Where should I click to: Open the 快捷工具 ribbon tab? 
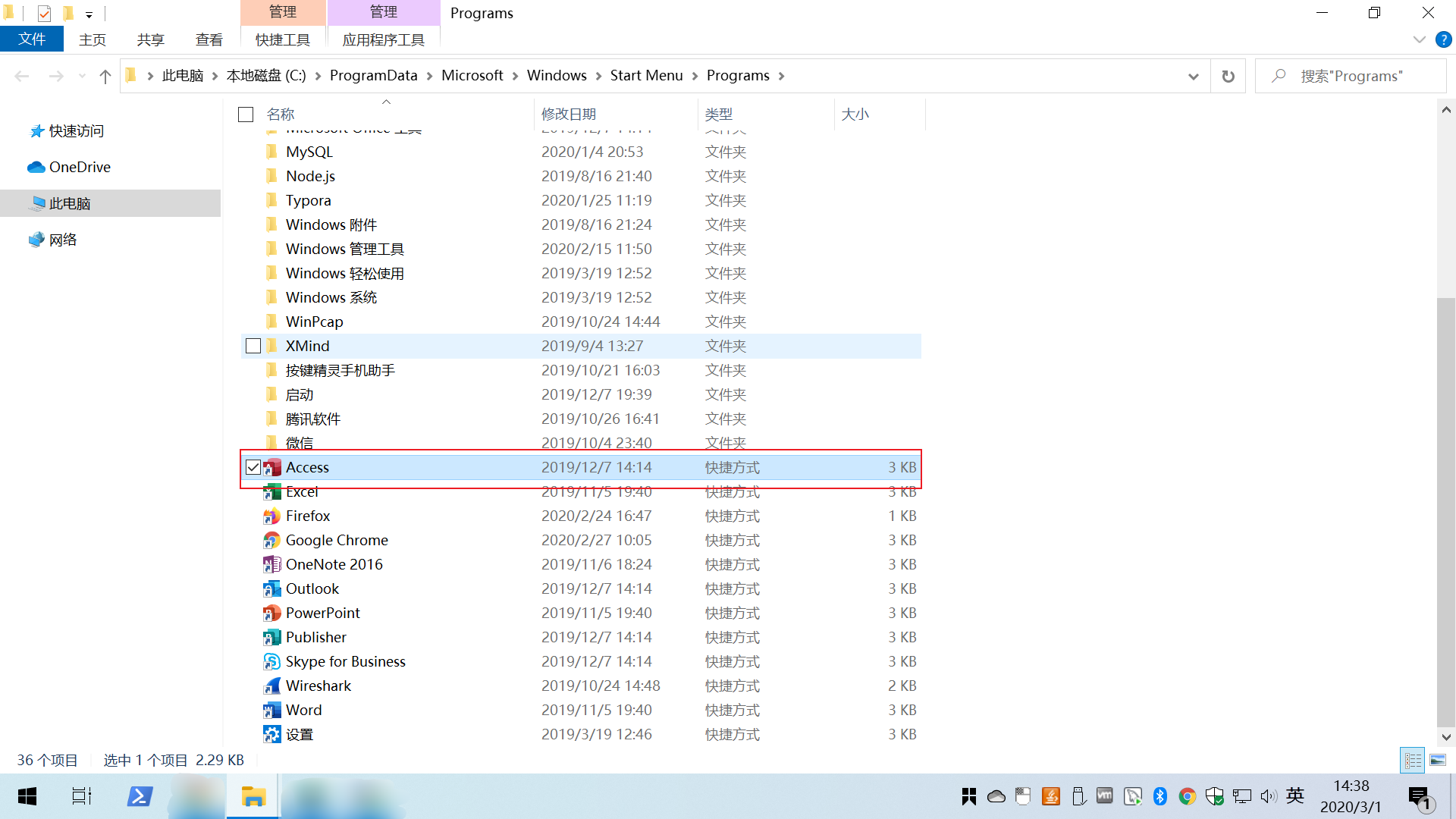pos(283,39)
